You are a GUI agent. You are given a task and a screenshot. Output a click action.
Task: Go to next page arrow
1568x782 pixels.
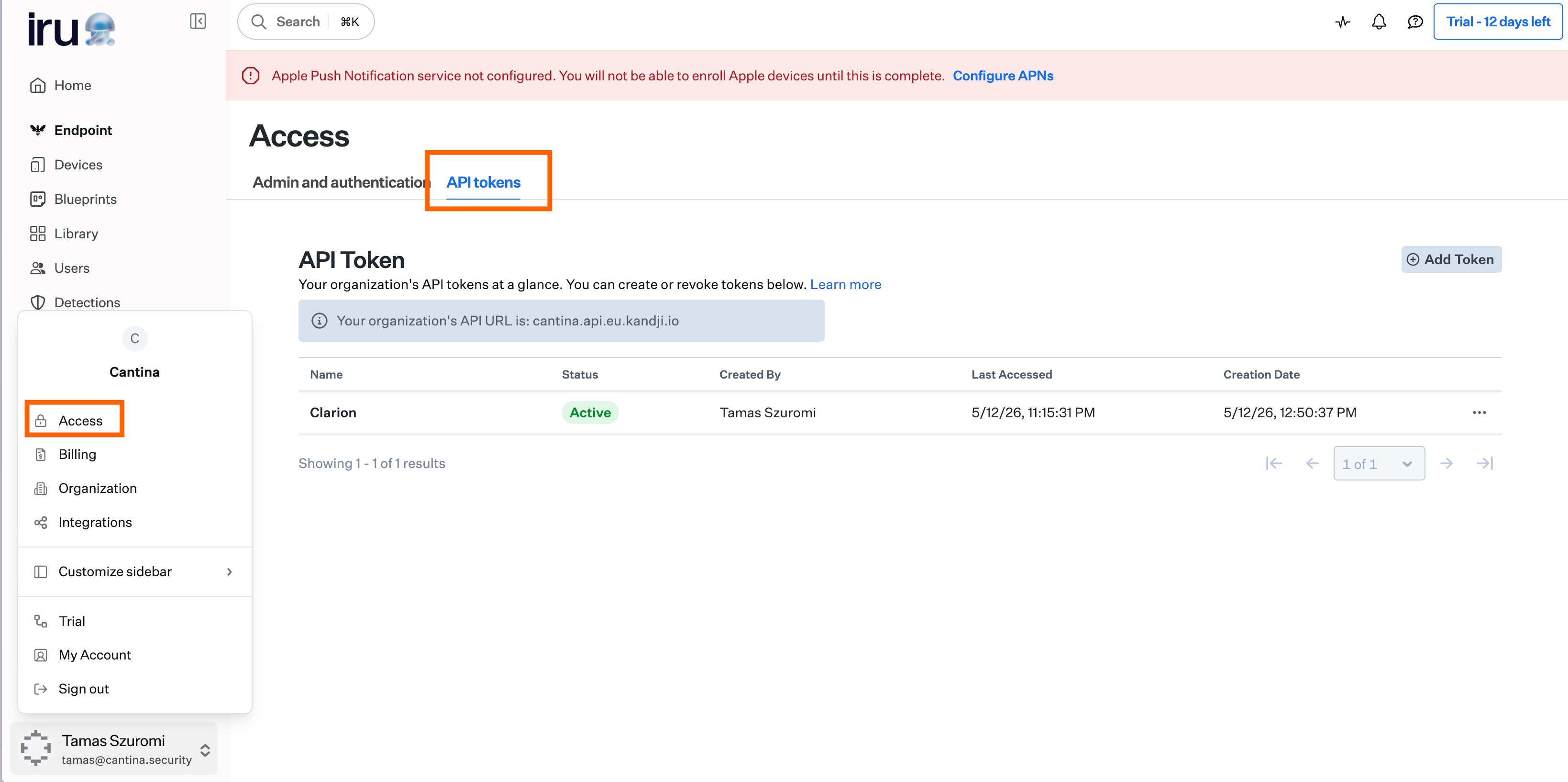pyautogui.click(x=1446, y=463)
